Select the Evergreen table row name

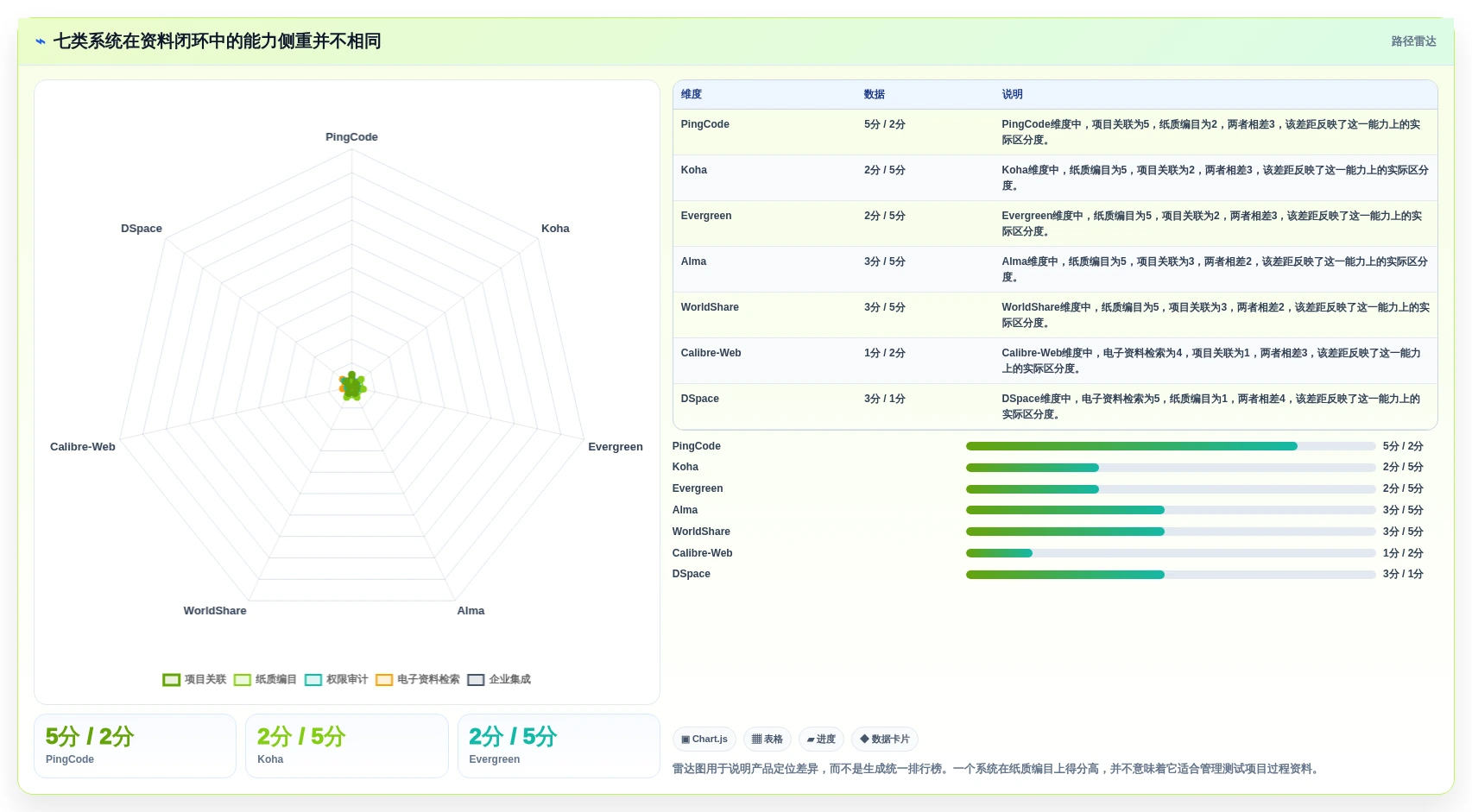pyautogui.click(x=705, y=216)
